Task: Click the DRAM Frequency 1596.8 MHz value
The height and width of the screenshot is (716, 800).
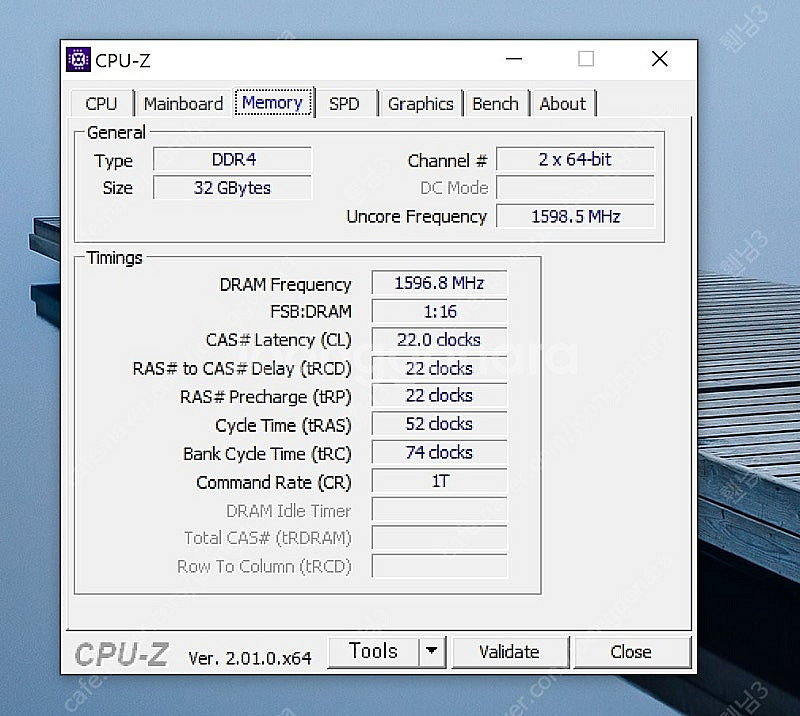Action: 439,283
